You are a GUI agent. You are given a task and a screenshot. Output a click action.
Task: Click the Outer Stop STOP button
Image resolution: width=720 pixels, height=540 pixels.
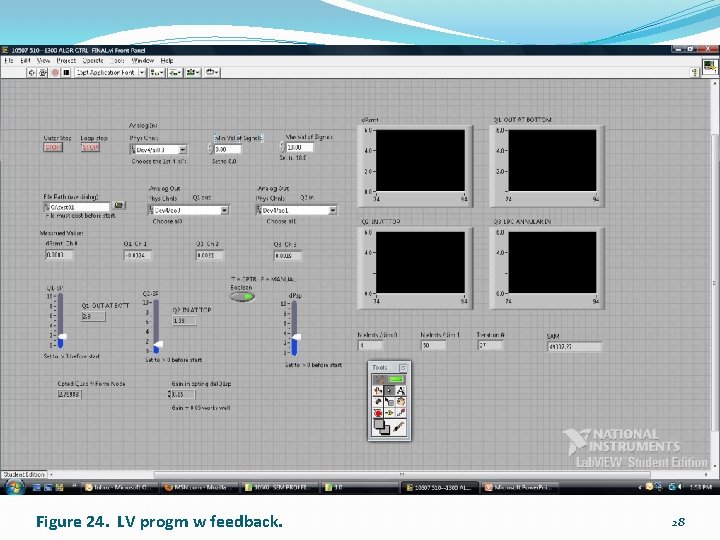53,147
